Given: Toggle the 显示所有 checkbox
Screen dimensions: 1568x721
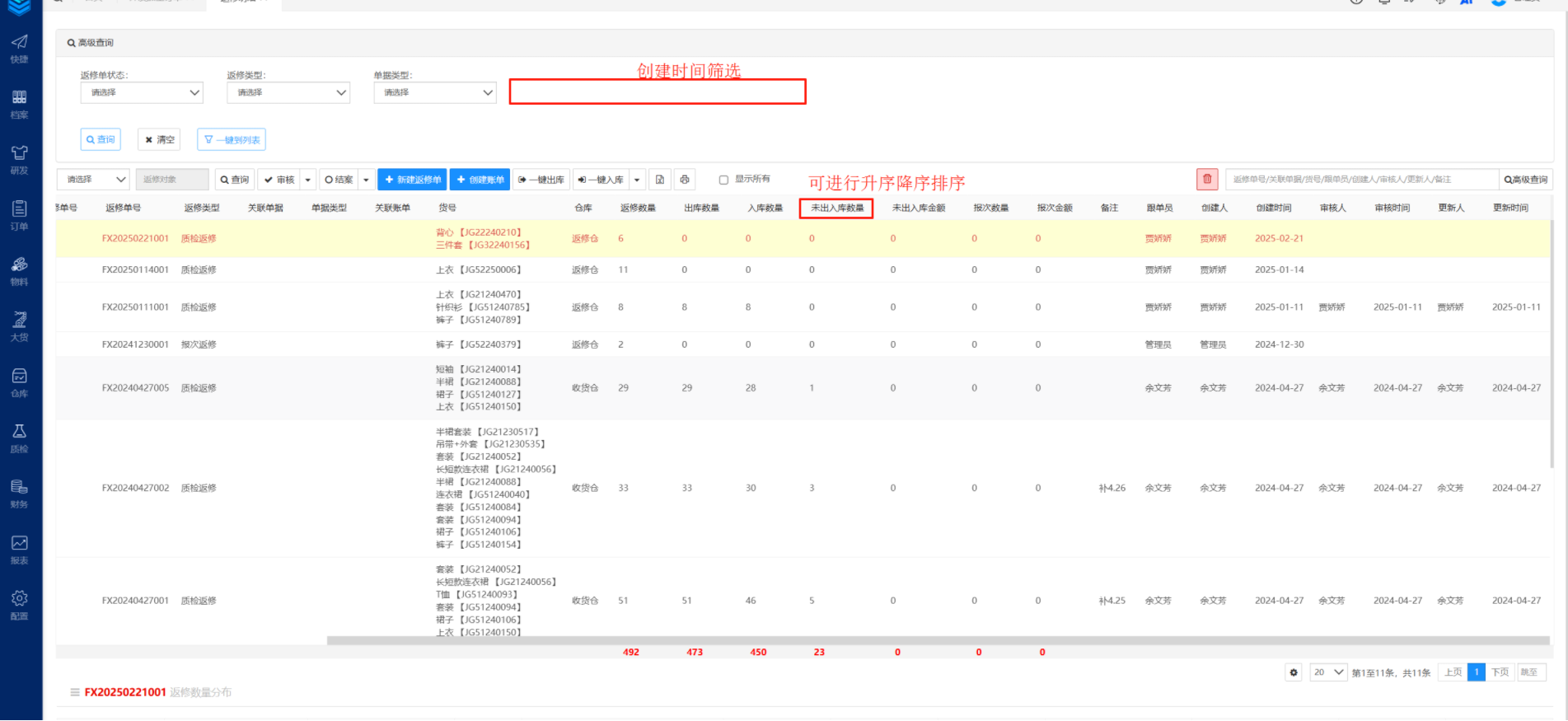Looking at the screenshot, I should 723,180.
